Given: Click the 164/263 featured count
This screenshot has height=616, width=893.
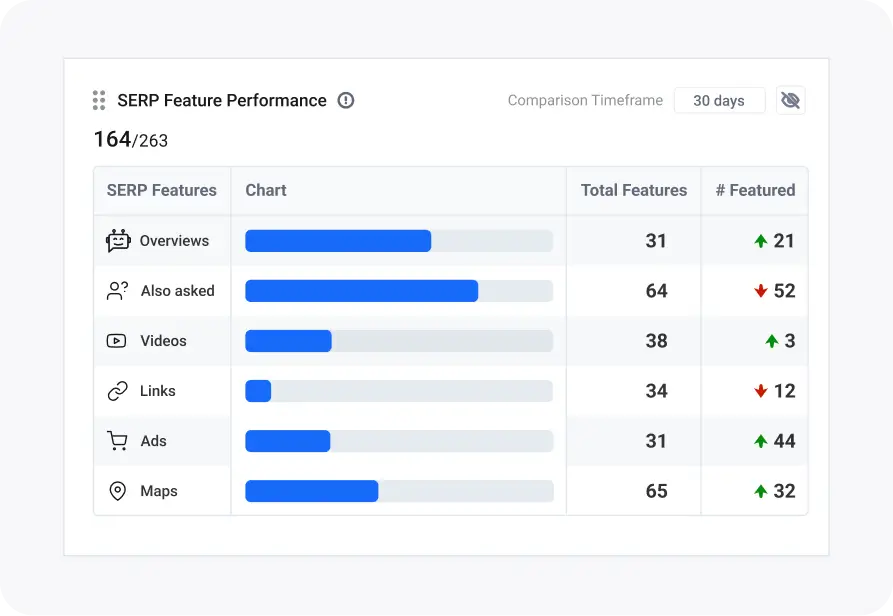Looking at the screenshot, I should [128, 139].
